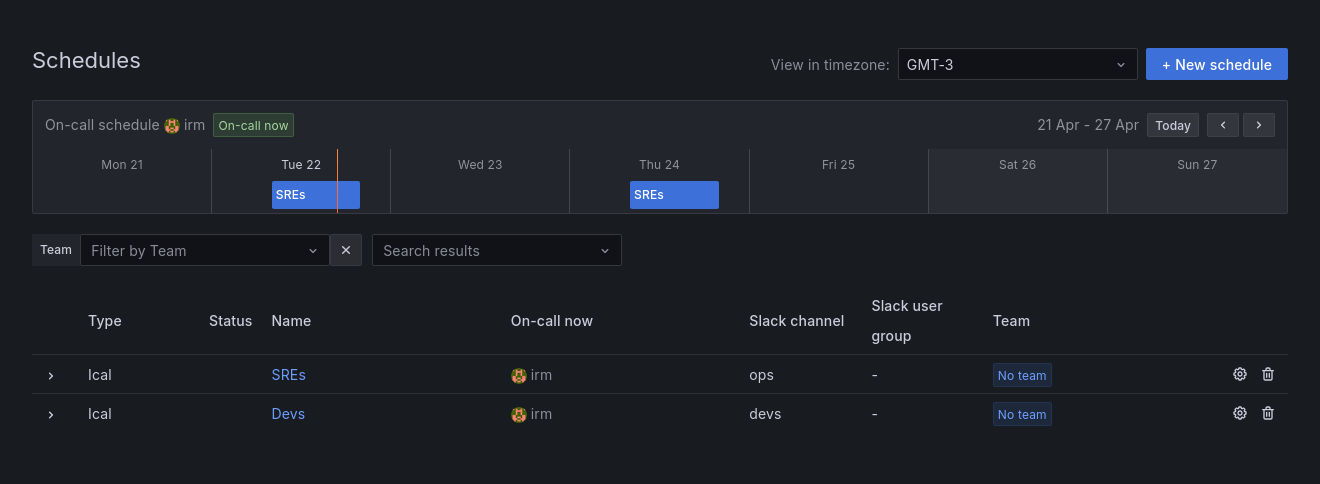Open settings gear for SREs schedule
1320x484 pixels.
point(1240,374)
